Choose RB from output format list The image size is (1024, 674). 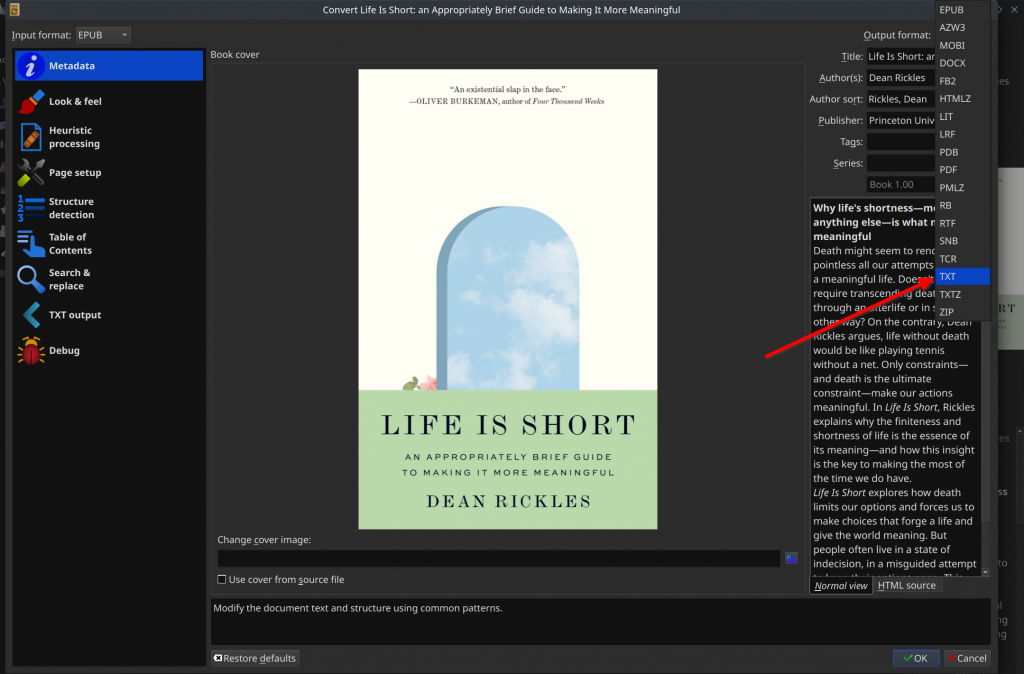(962, 205)
